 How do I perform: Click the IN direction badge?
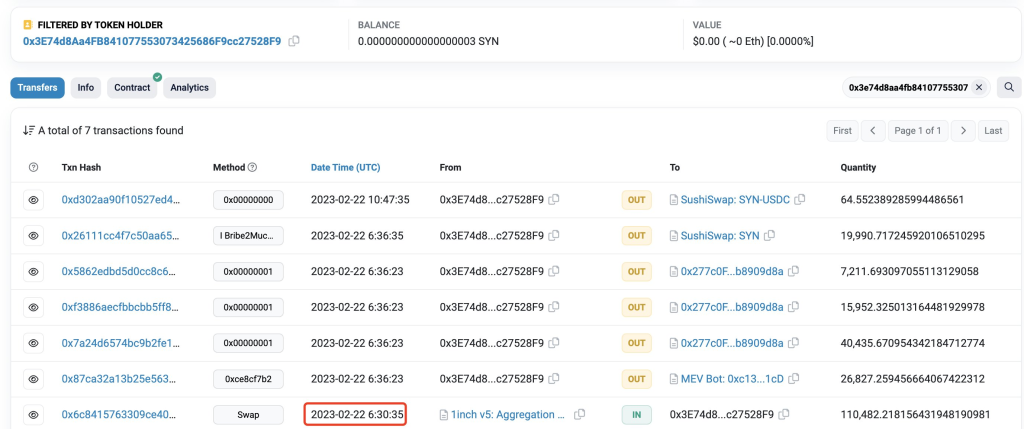click(636, 415)
